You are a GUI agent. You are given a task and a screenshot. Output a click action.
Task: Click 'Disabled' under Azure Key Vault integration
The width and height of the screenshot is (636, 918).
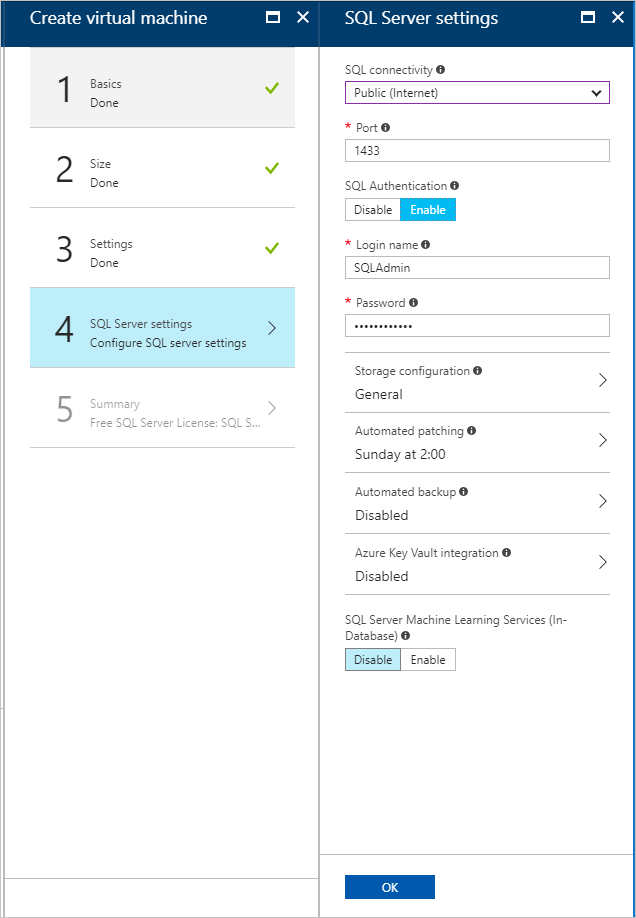[382, 576]
